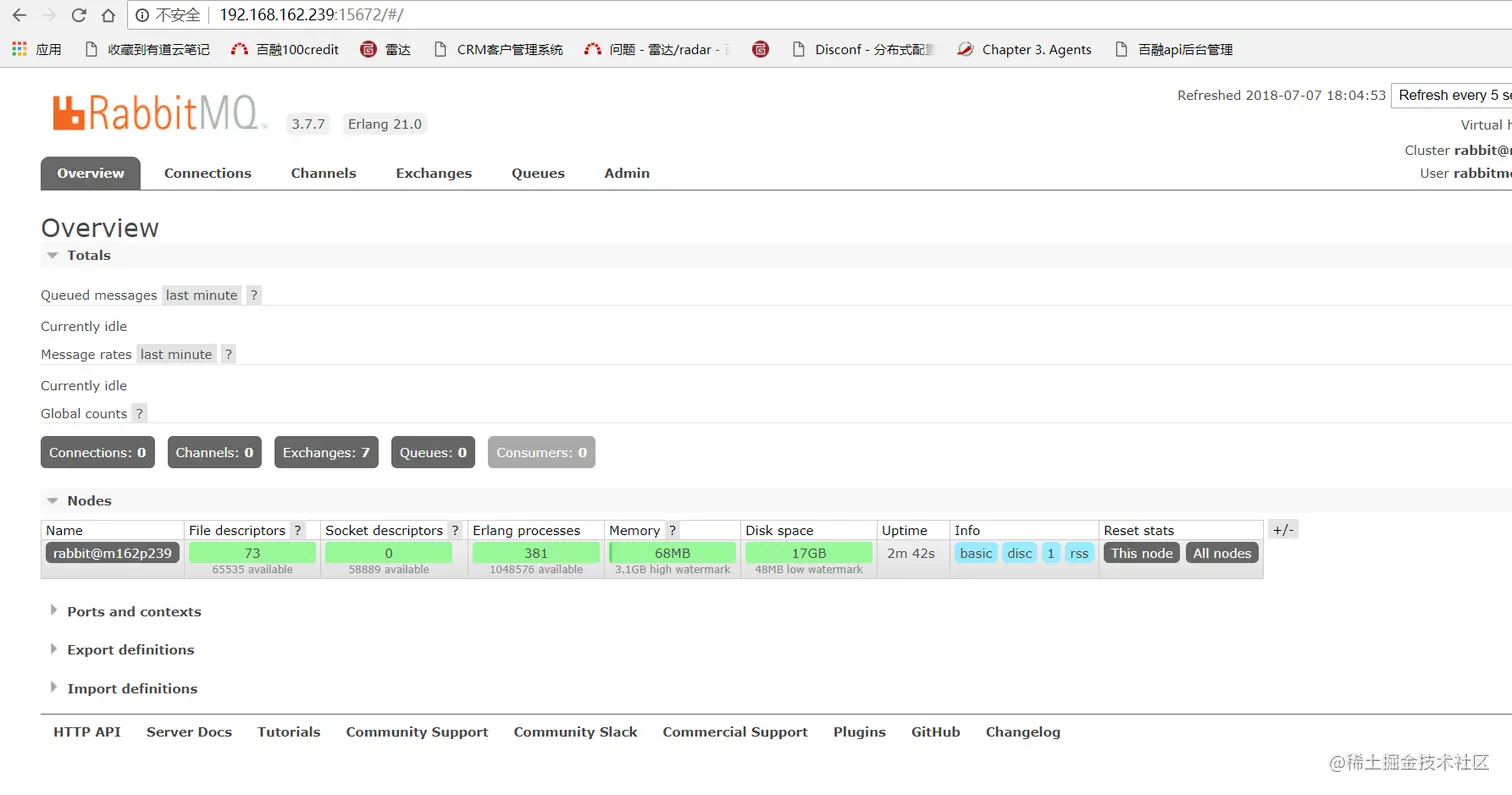Open the 百融api后台管理 bookmark
The width and height of the screenshot is (1512, 795).
click(x=1172, y=49)
